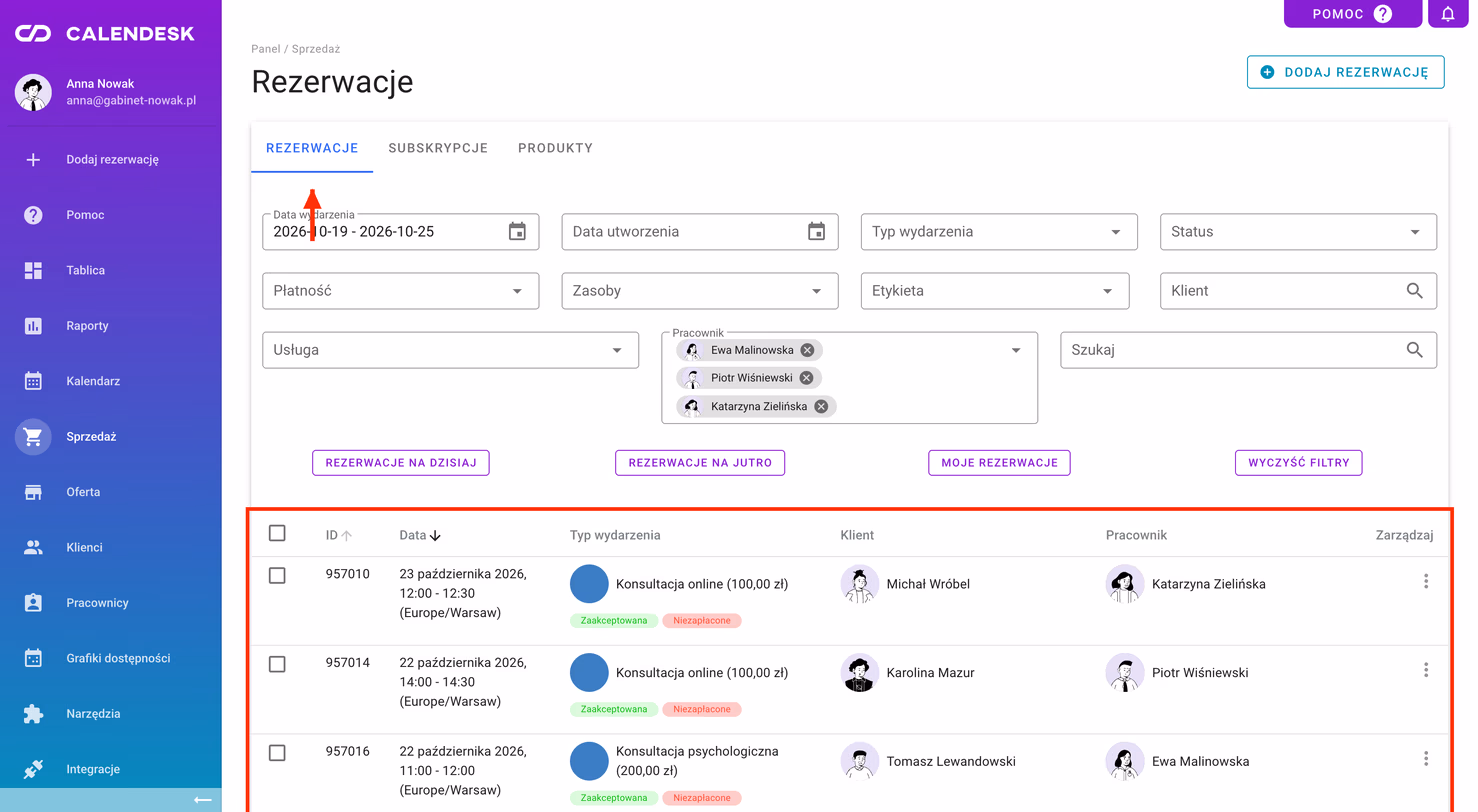Click the Pomoc button in top bar
Viewport: 1478px width, 812px height.
[1353, 14]
